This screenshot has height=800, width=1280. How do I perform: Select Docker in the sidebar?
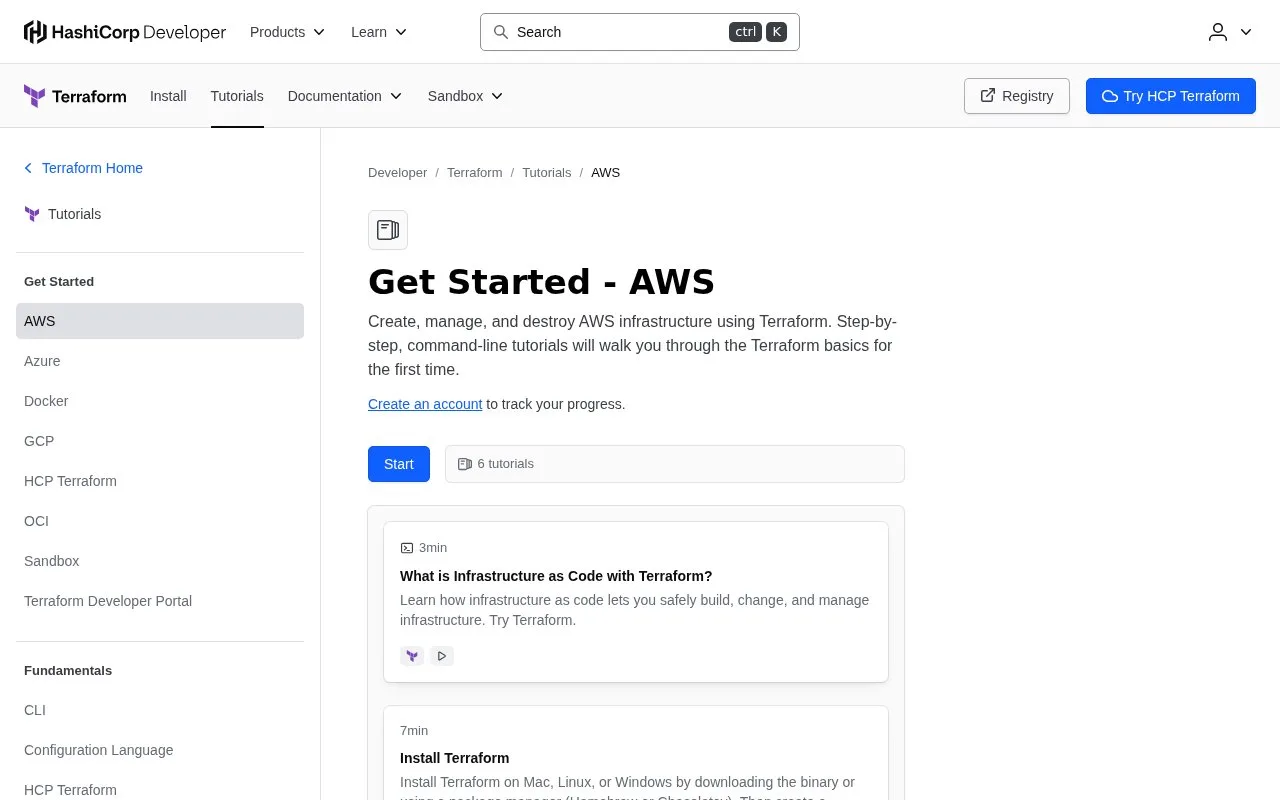coord(160,401)
